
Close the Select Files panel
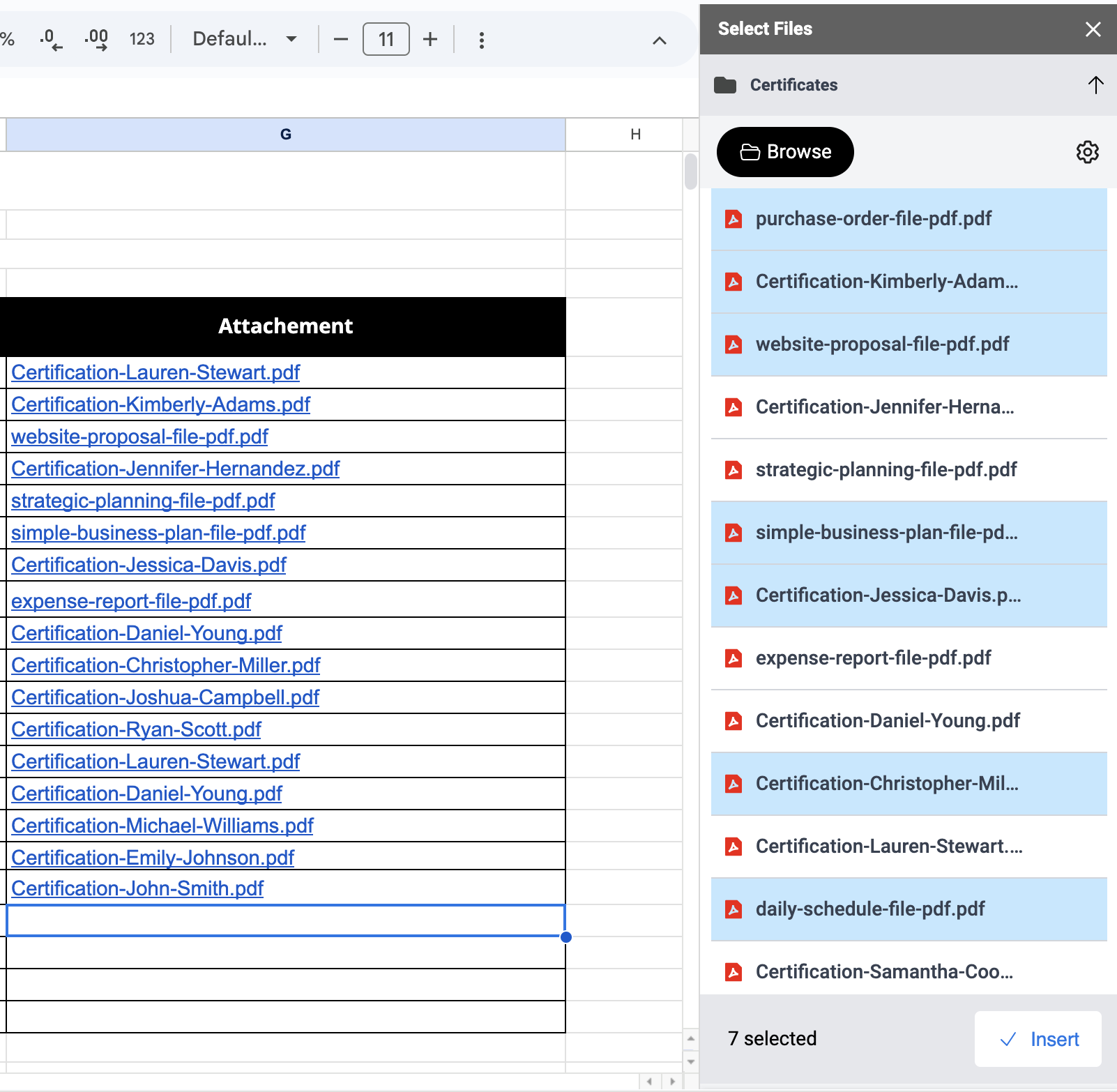[x=1093, y=29]
